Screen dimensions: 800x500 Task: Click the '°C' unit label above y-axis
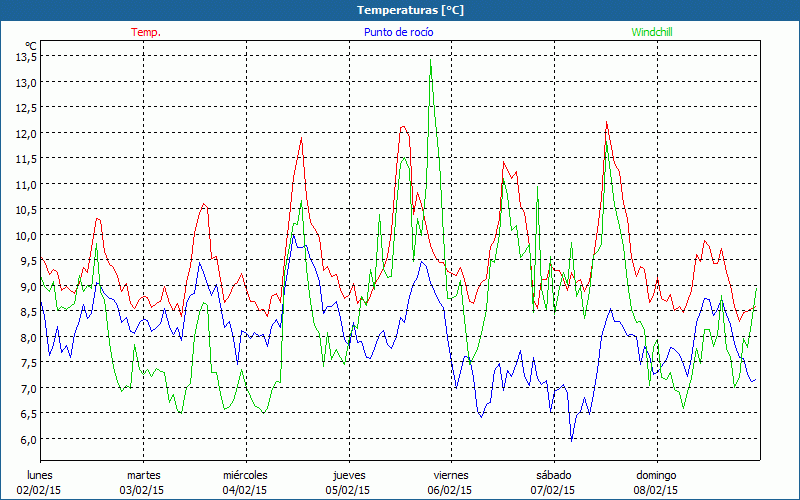(x=31, y=46)
